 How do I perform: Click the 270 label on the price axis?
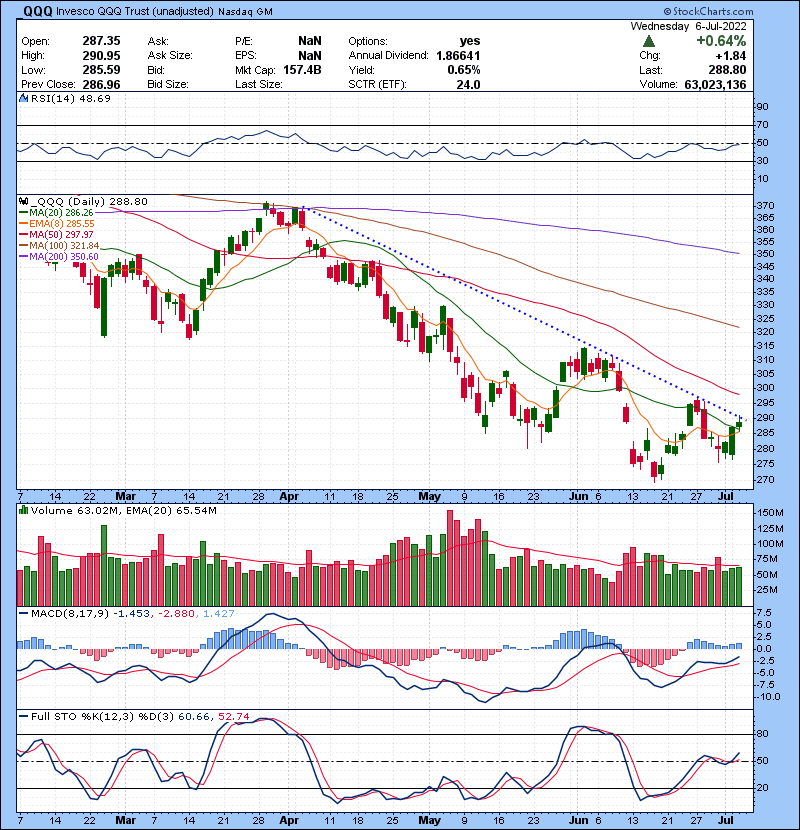[766, 480]
